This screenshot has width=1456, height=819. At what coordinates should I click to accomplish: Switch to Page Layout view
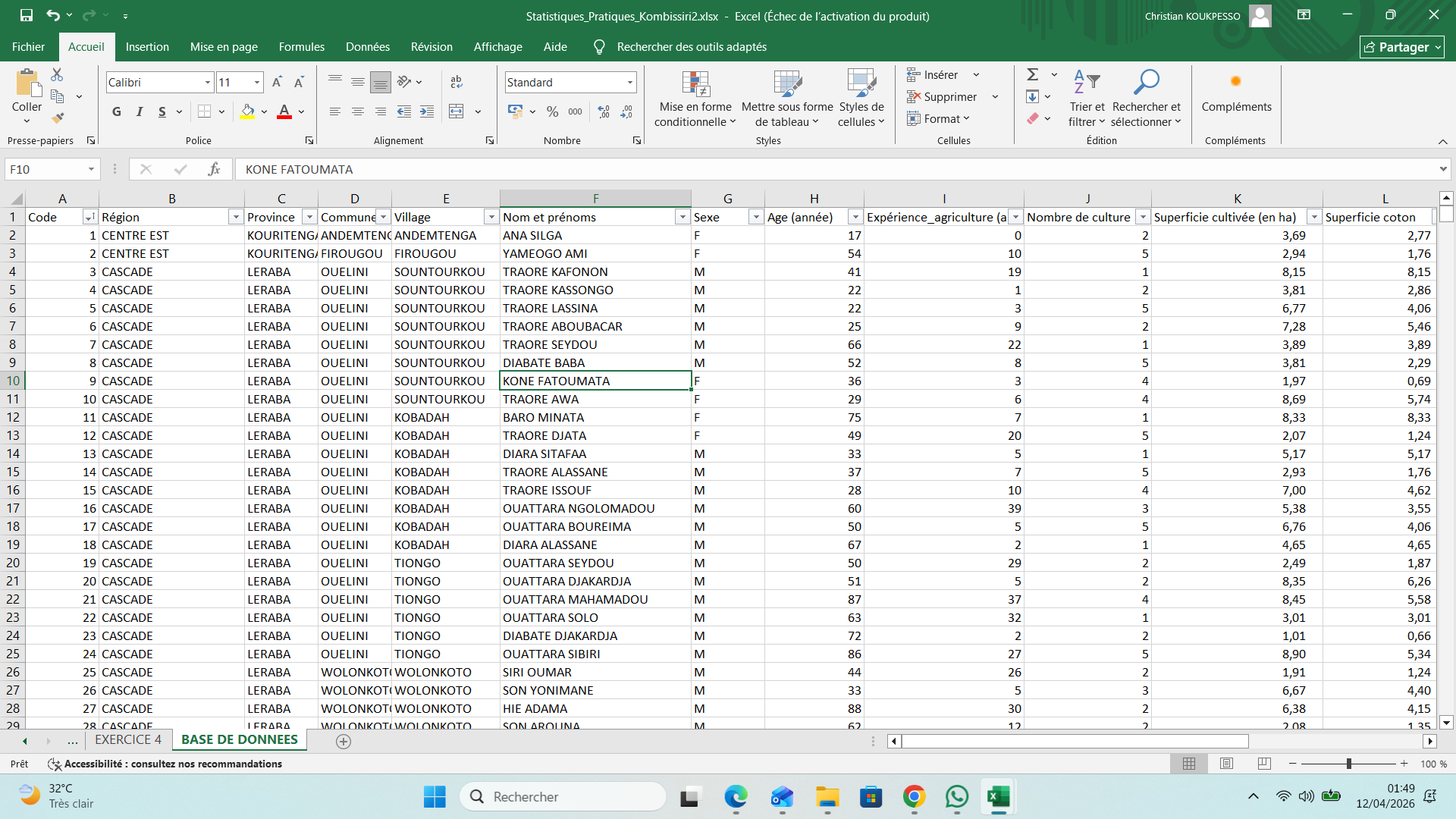(1227, 764)
